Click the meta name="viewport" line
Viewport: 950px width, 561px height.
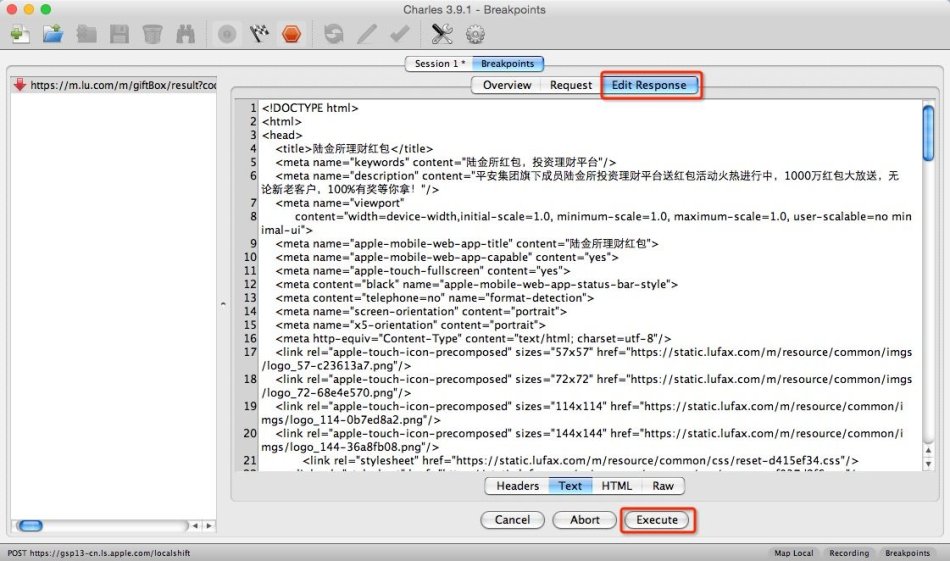click(x=340, y=203)
